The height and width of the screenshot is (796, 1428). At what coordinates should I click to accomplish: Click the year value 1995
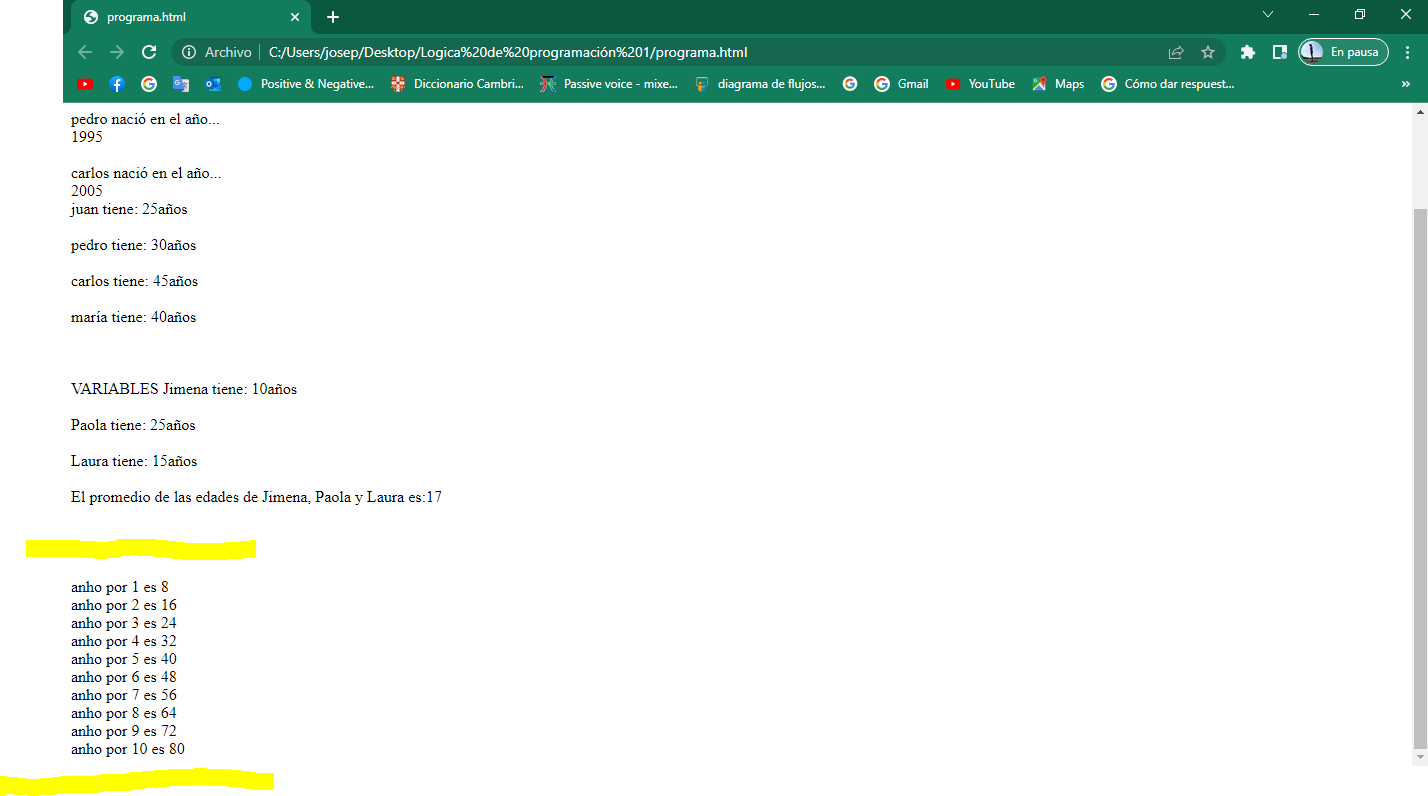click(x=87, y=137)
